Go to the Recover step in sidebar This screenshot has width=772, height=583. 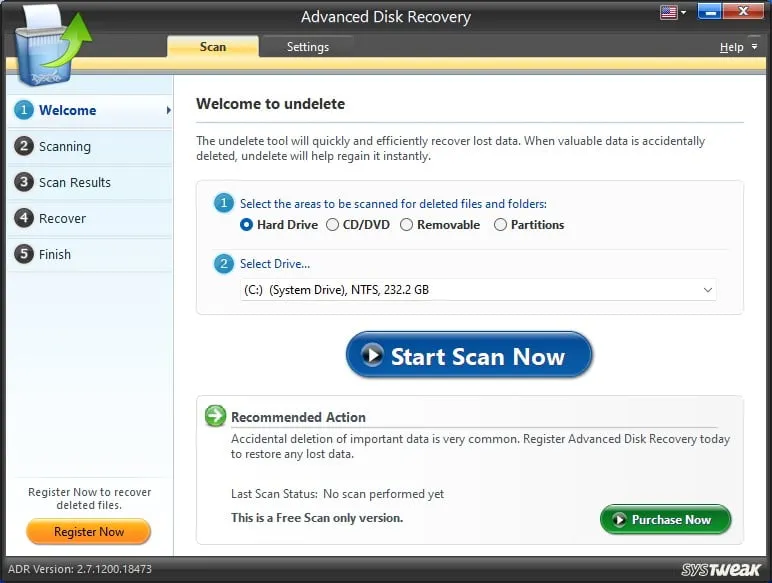click(90, 218)
